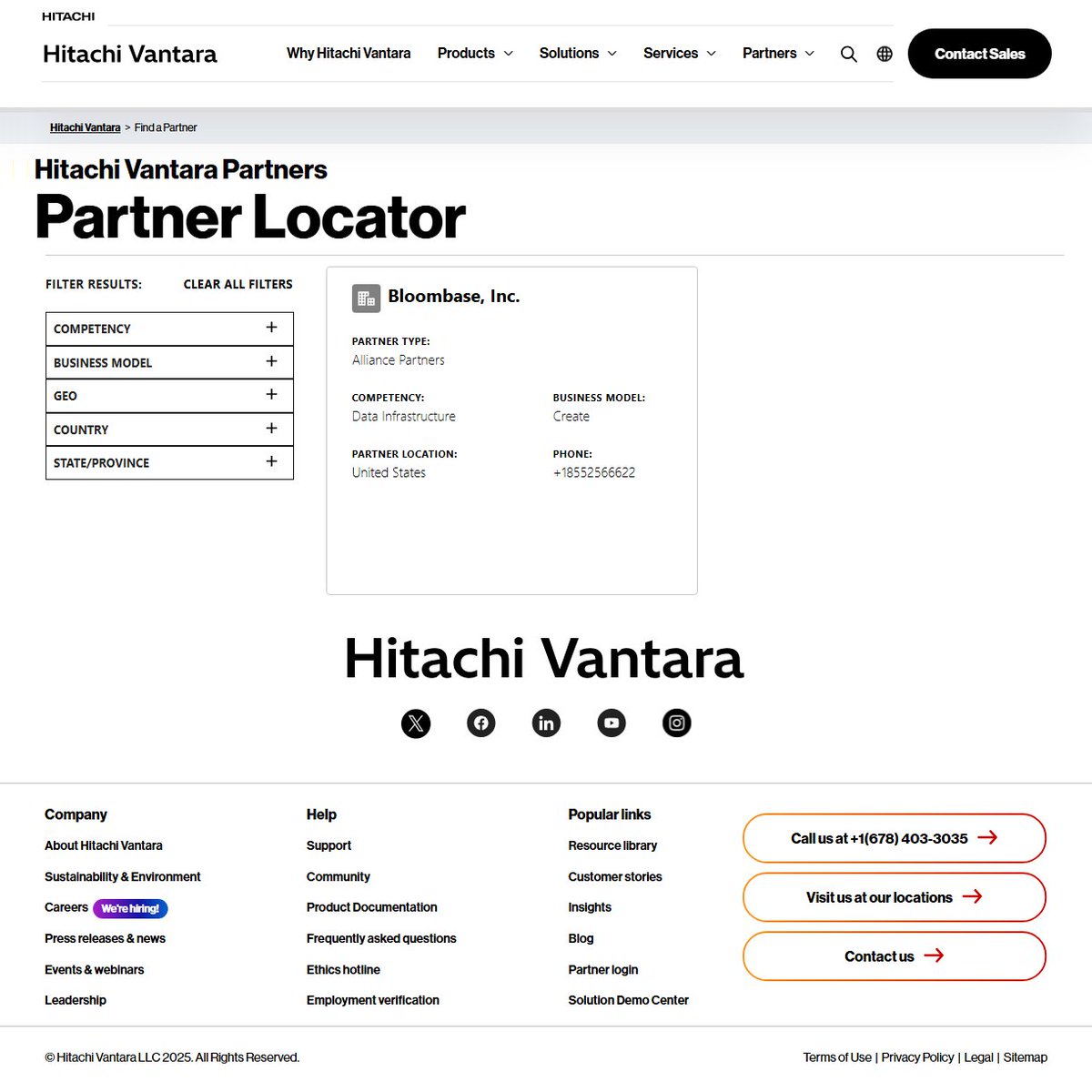Click the We're hiring! badge
The height and width of the screenshot is (1092, 1092).
[x=130, y=908]
